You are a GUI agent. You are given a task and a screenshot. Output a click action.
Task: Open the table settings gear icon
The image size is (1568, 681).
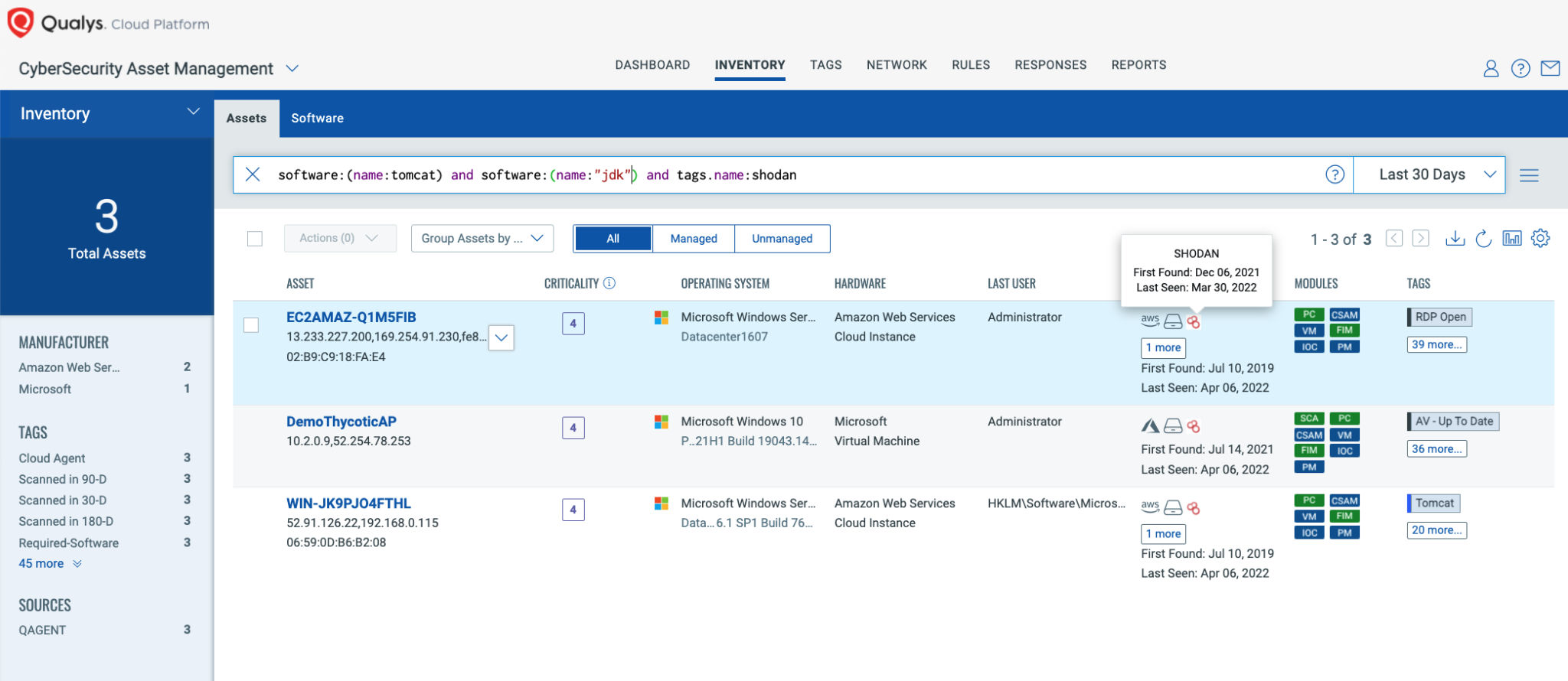tap(1540, 239)
